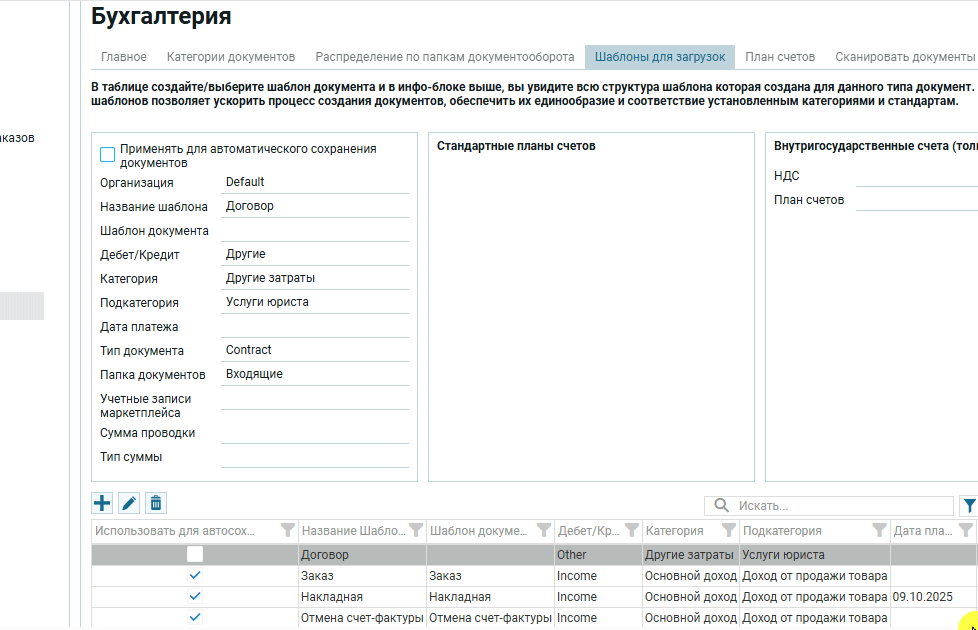
Task: Uncheck autosave checkbox in the 'Накладная' row
Action: click(195, 597)
